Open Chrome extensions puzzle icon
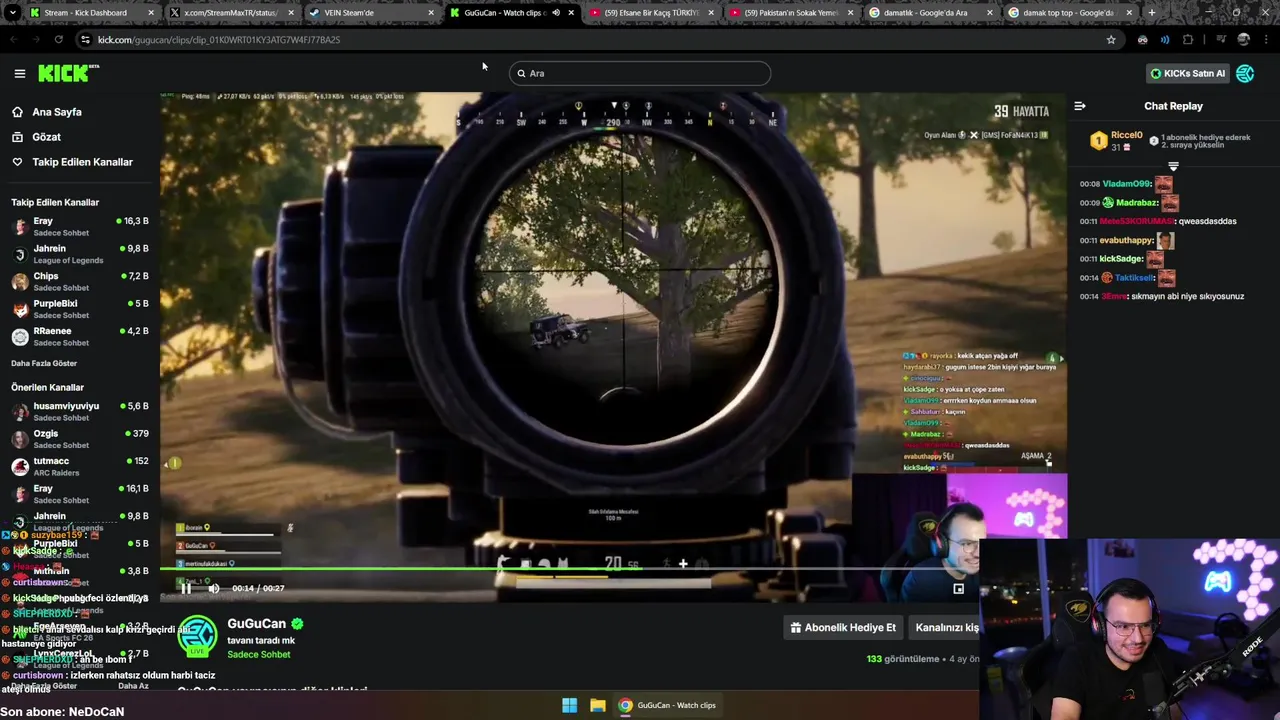The width and height of the screenshot is (1280, 720). pyautogui.click(x=1188, y=40)
